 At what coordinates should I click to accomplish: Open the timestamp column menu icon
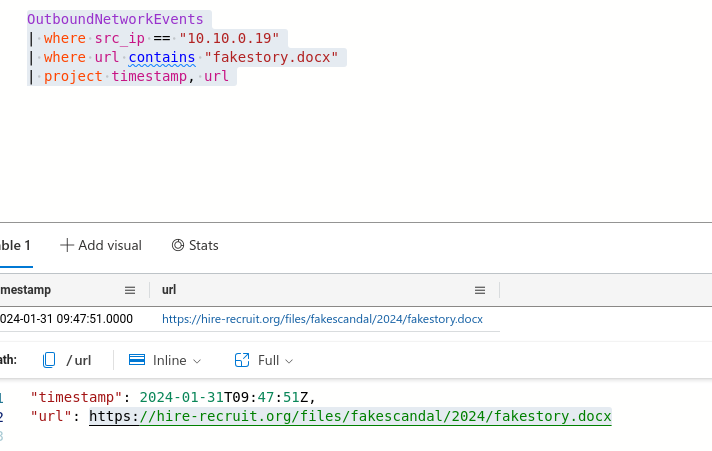129,290
